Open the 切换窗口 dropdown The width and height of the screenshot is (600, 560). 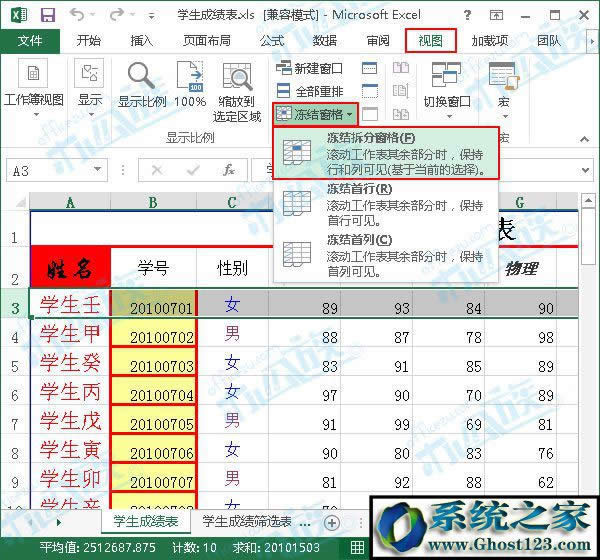(x=447, y=89)
